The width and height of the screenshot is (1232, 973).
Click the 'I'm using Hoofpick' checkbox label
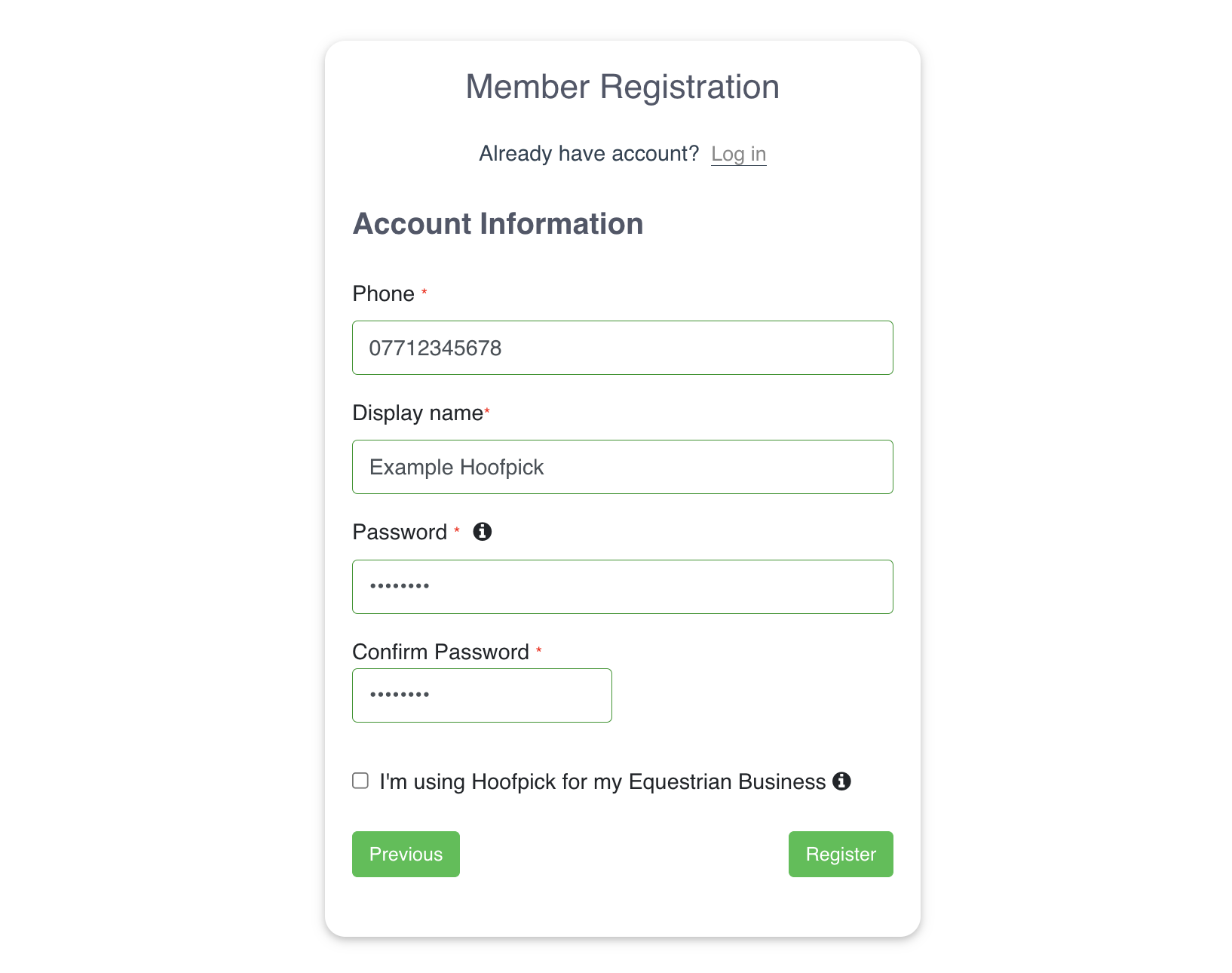point(602,781)
